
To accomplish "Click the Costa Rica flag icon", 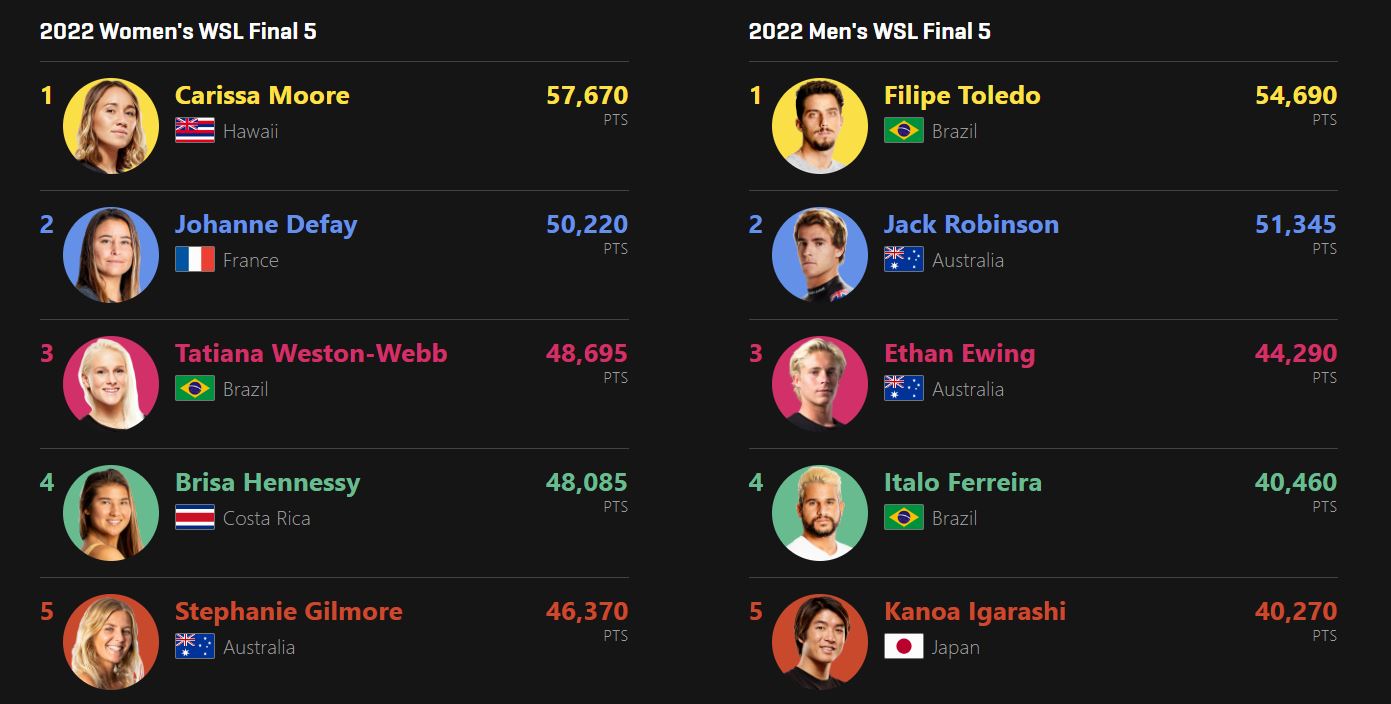I will (x=195, y=518).
